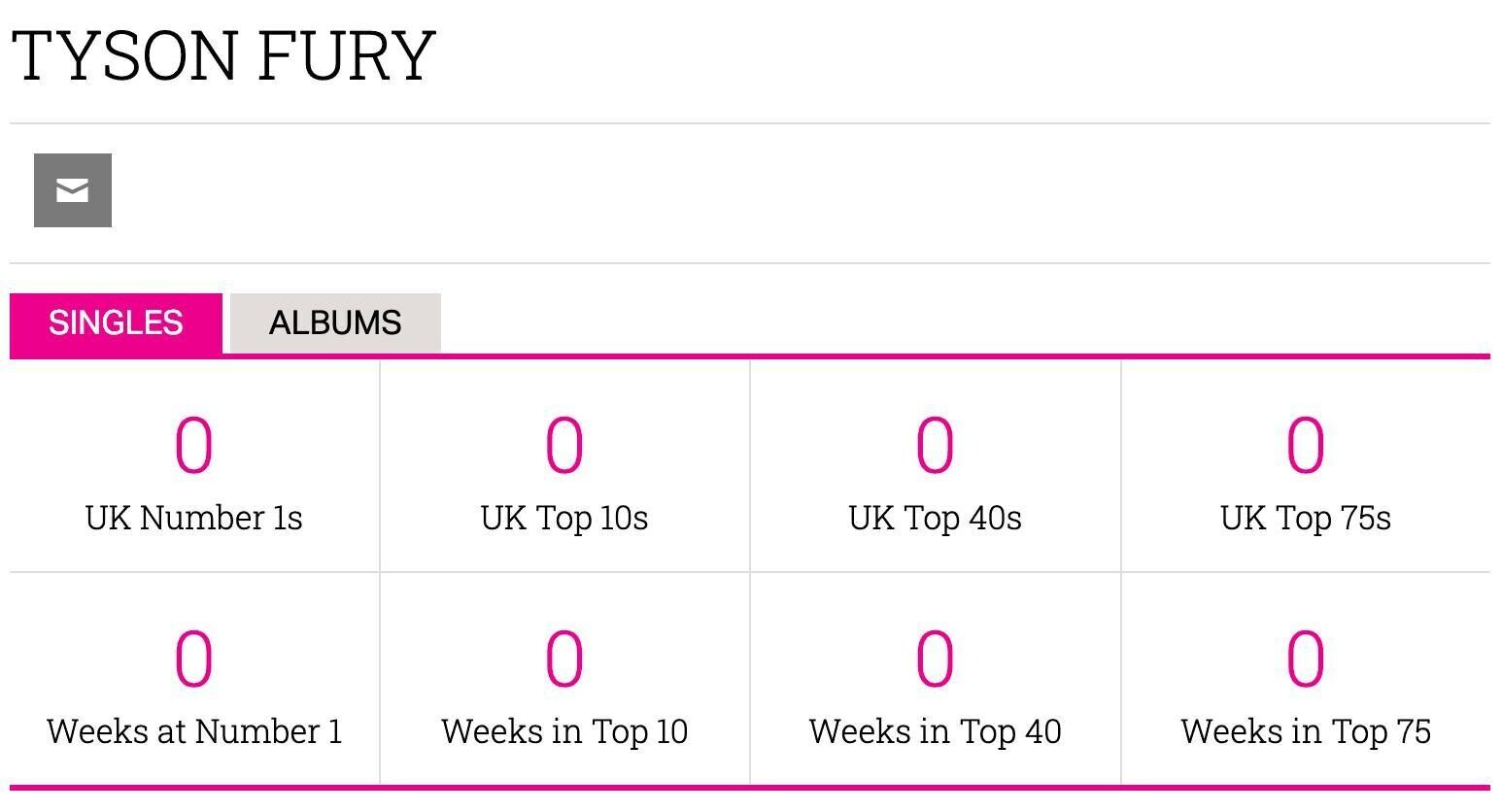Click the Weeks in Top 10 label
This screenshot has width=1502, height=812.
[564, 730]
